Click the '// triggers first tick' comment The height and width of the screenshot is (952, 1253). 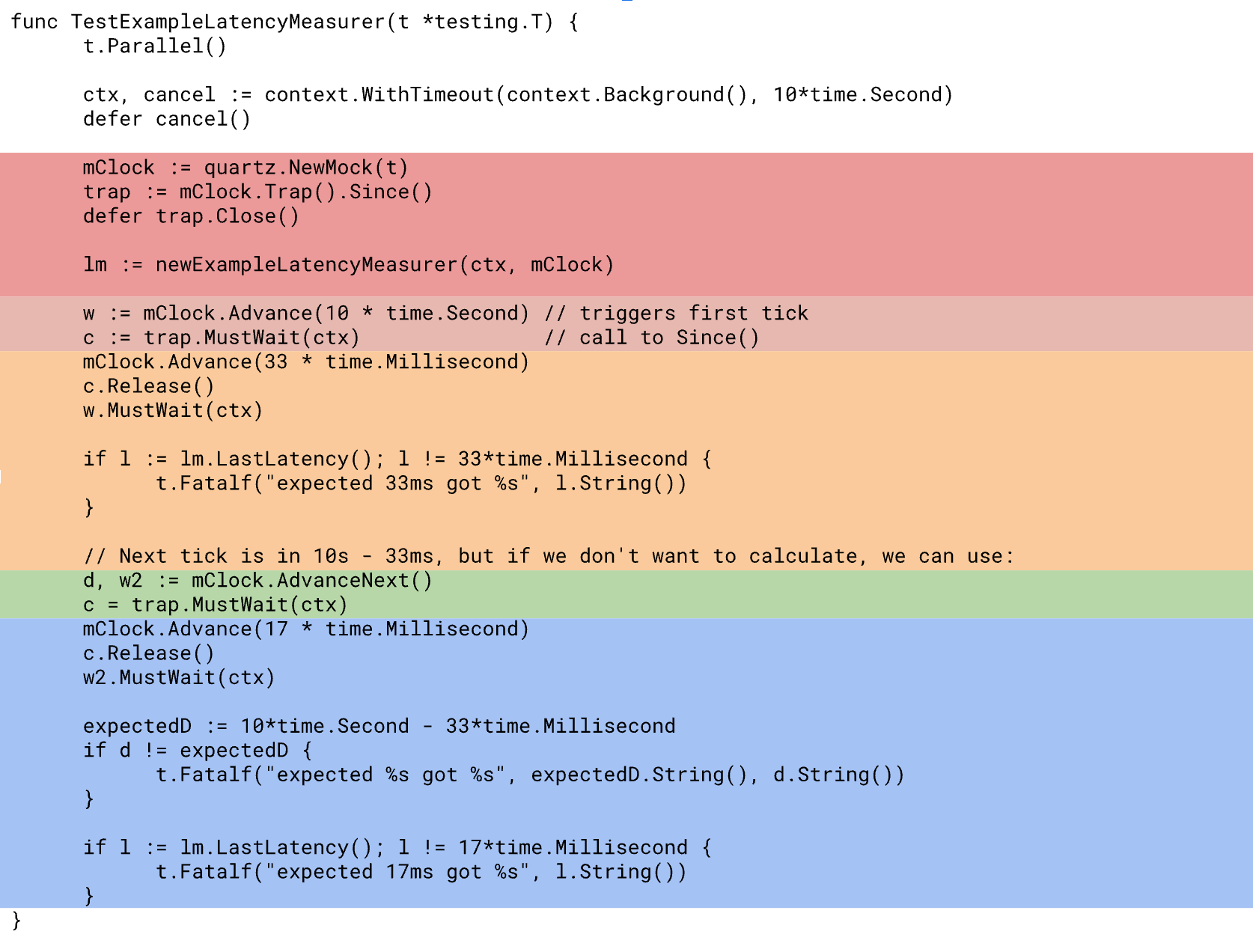point(677,314)
